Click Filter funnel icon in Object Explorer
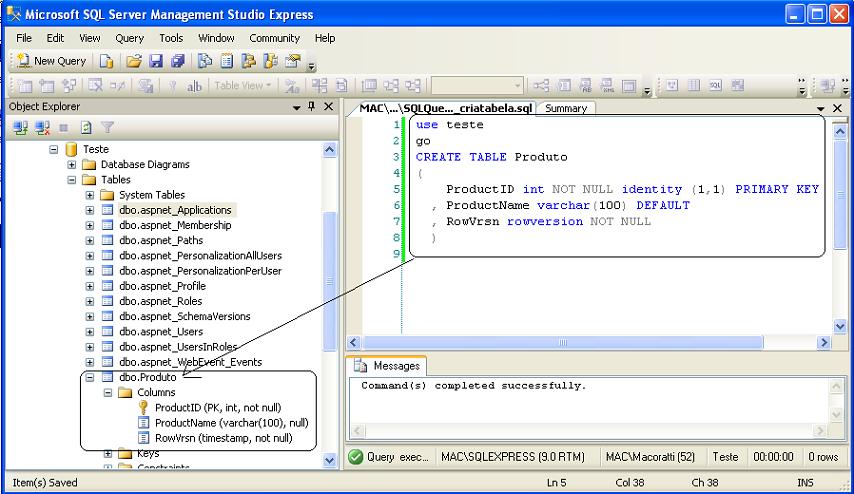 [107, 128]
